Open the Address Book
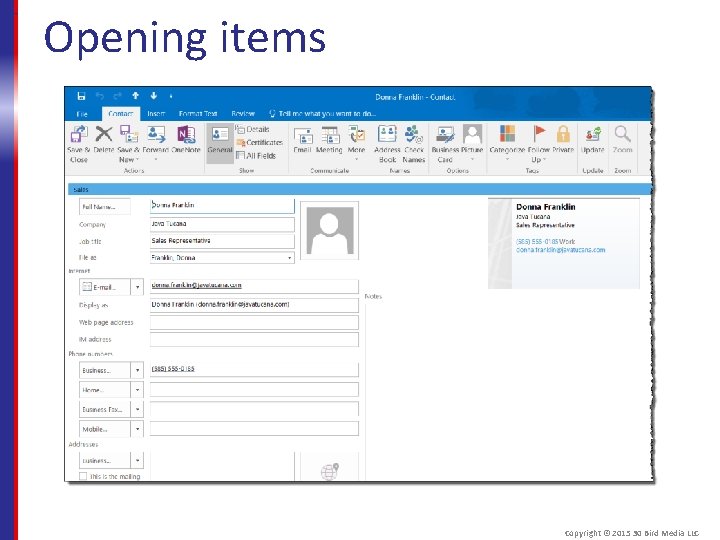 387,144
